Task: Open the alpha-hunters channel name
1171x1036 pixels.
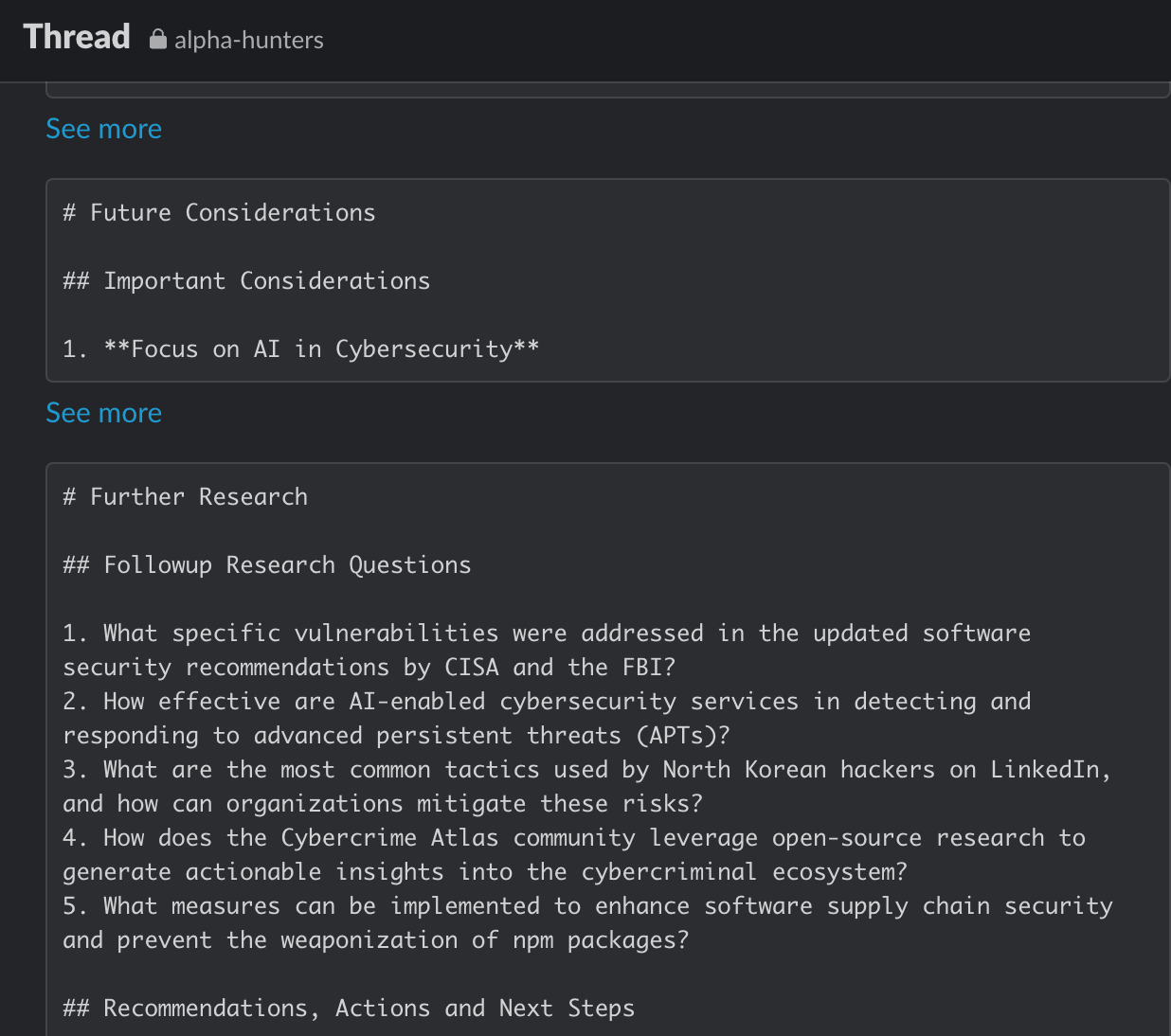Action: pyautogui.click(x=248, y=40)
